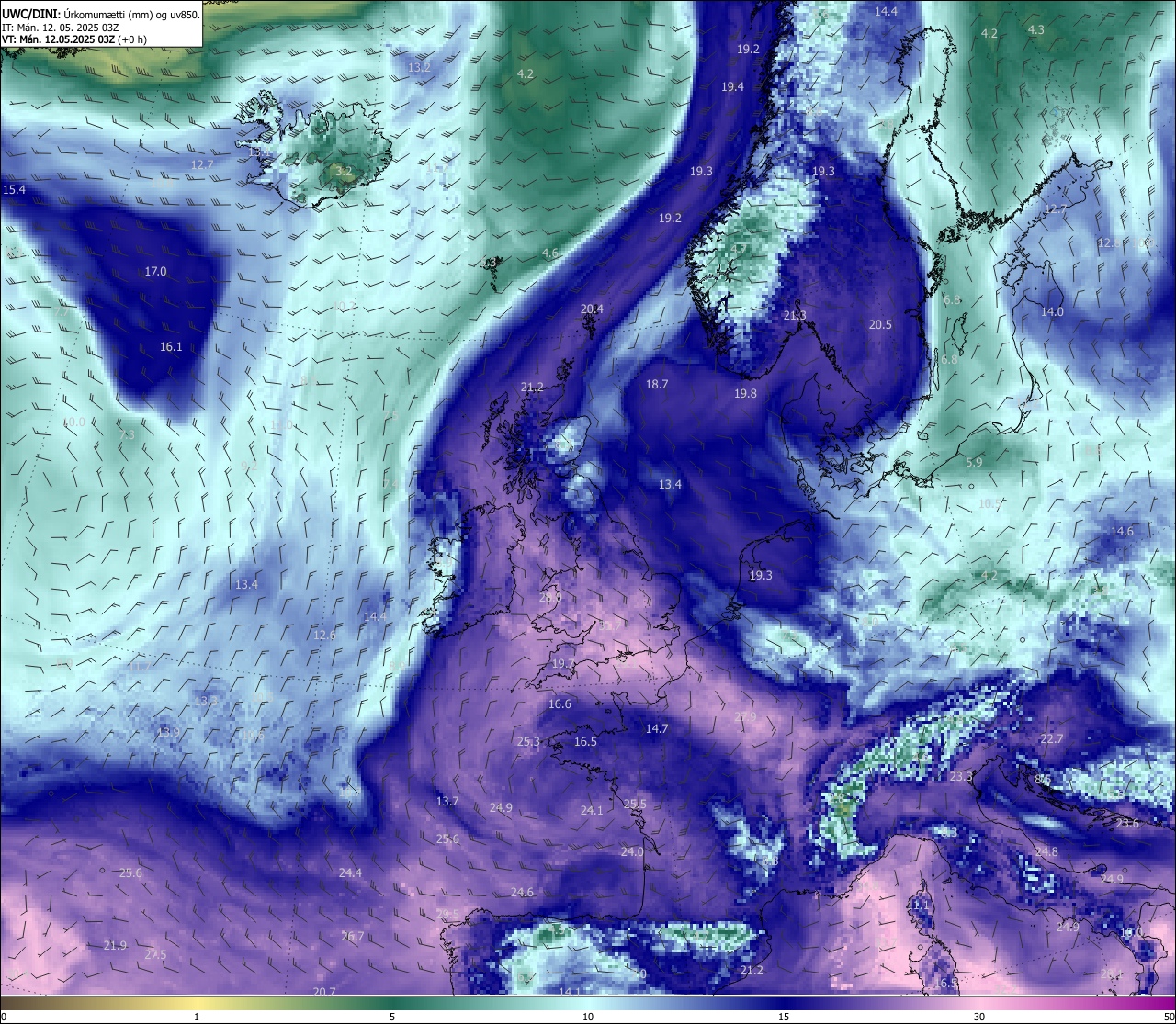Click the 4.3 value in the top right corner
The image size is (1176, 1024).
point(1035,30)
